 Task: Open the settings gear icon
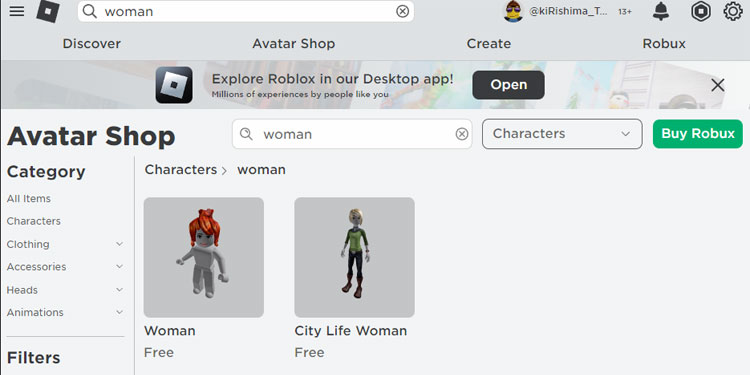(733, 11)
